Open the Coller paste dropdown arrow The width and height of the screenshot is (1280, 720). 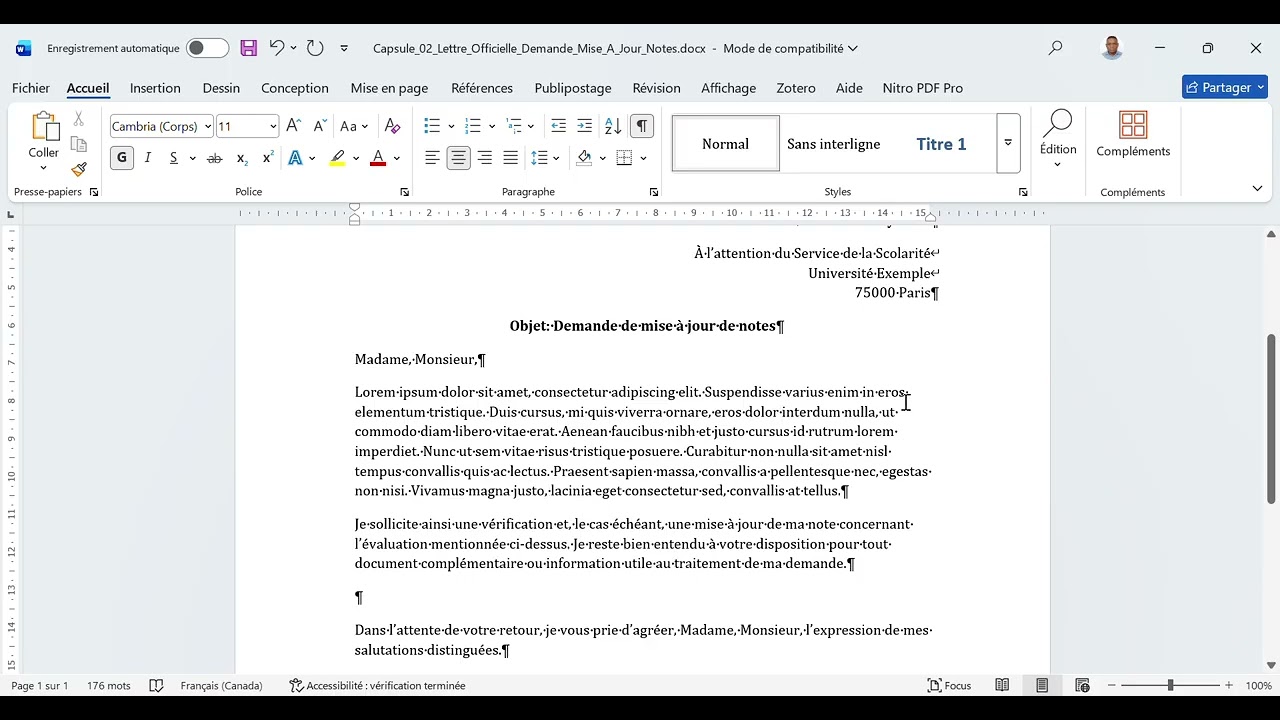(x=43, y=167)
